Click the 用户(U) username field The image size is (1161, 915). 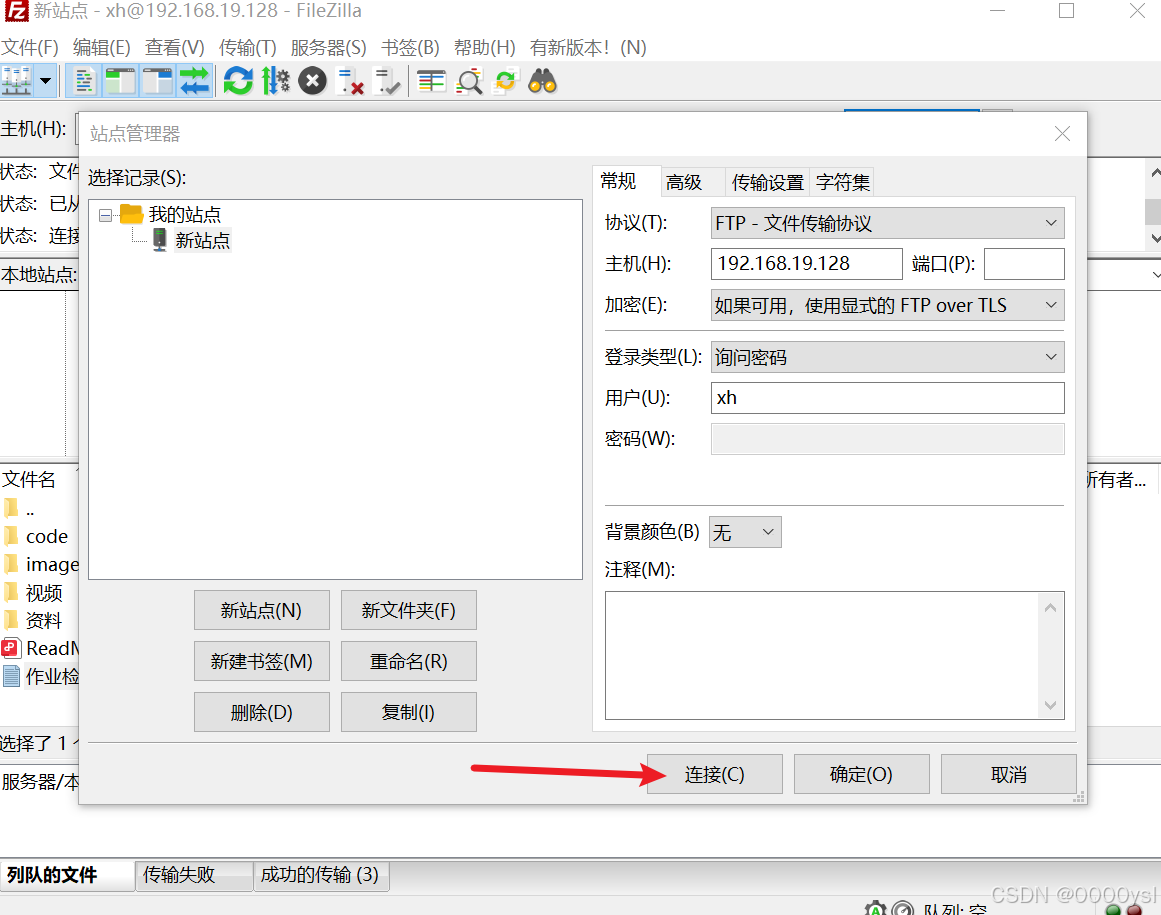click(x=887, y=398)
